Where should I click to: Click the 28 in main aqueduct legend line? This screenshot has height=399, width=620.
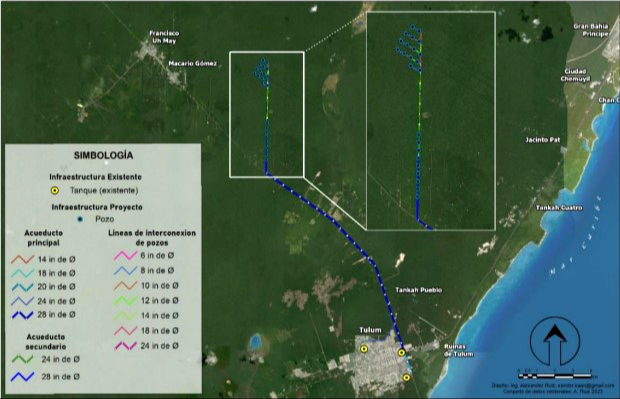[x=23, y=315]
